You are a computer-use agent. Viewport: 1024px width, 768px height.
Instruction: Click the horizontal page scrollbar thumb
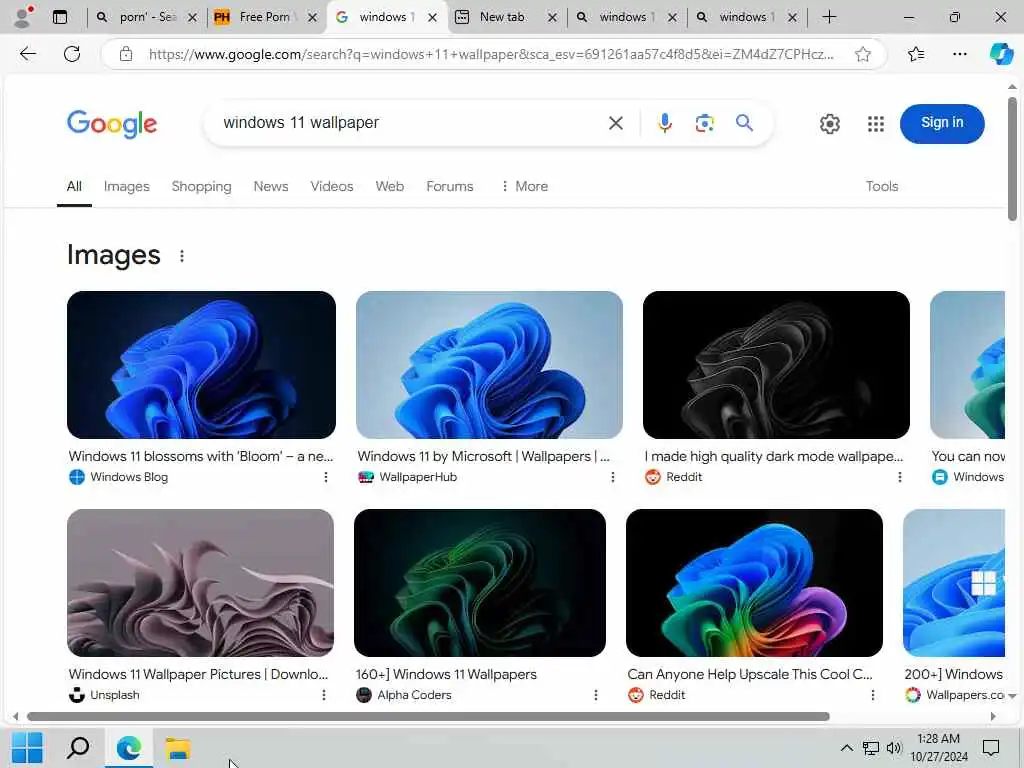(428, 716)
